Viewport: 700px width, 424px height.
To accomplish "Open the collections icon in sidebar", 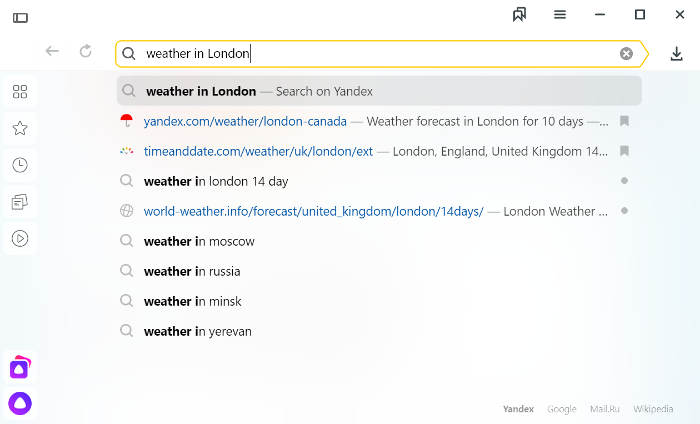I will (20, 202).
